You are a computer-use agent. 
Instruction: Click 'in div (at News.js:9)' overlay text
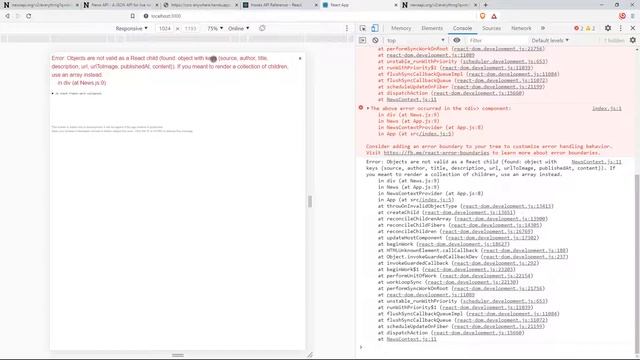point(82,83)
